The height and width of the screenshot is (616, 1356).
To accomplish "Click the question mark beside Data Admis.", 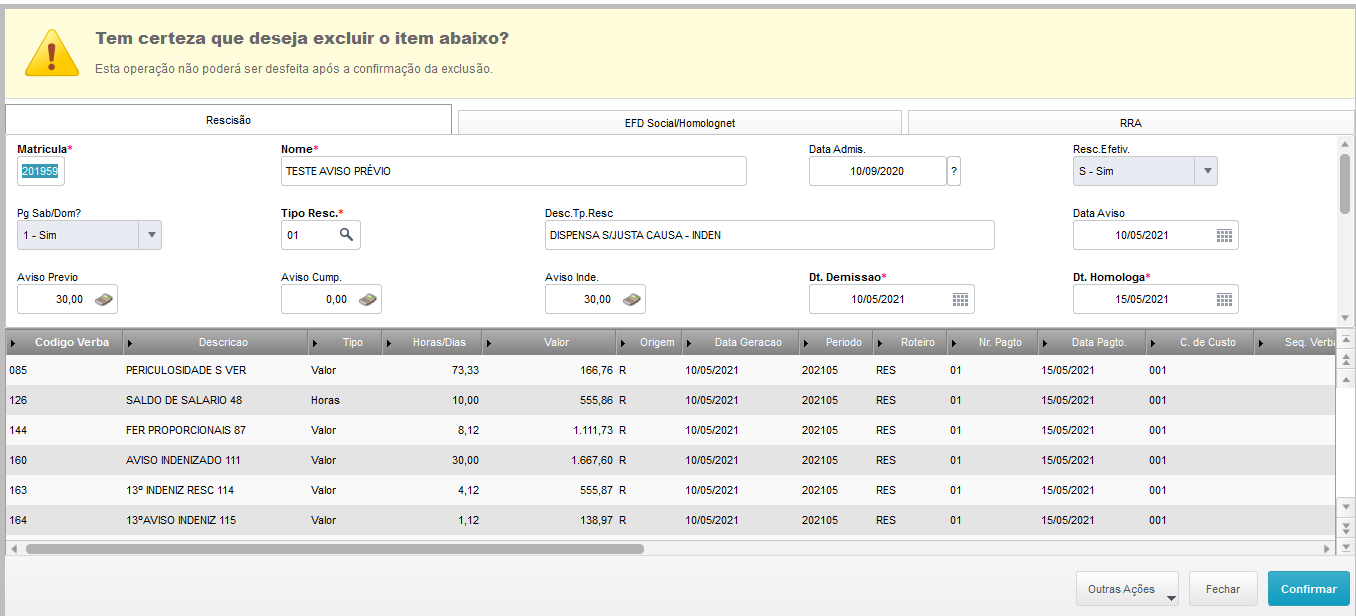I will click(x=954, y=171).
